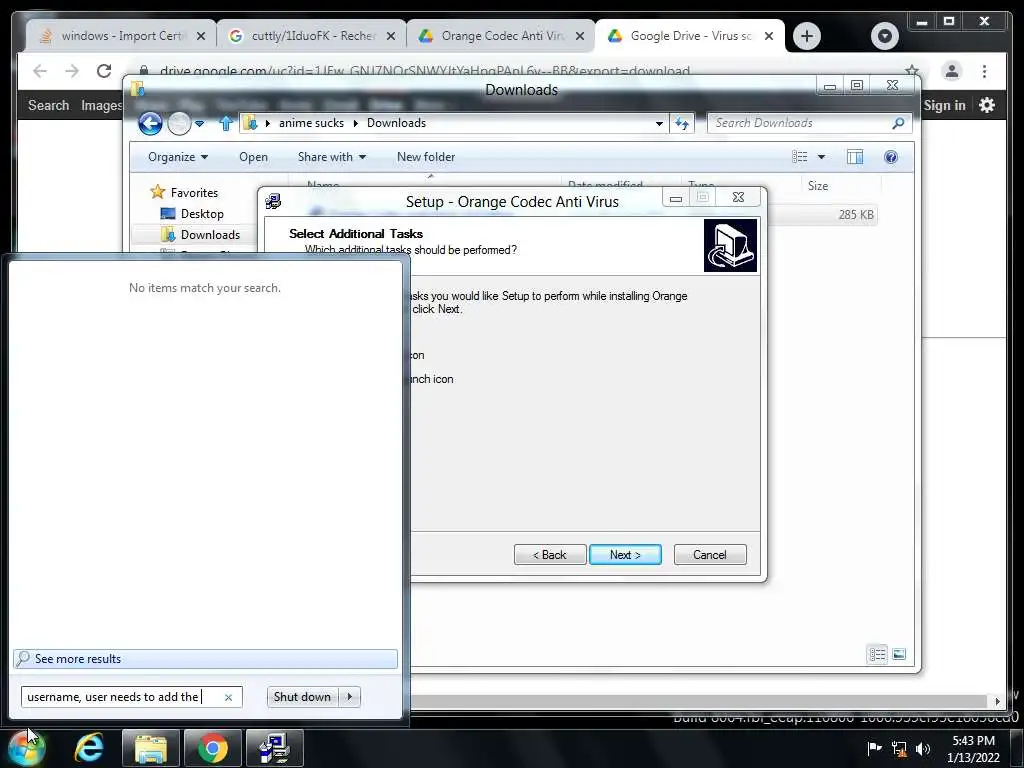Switch to the cuttly/1IduoFK tab
The height and width of the screenshot is (768, 1024).
pos(311,36)
